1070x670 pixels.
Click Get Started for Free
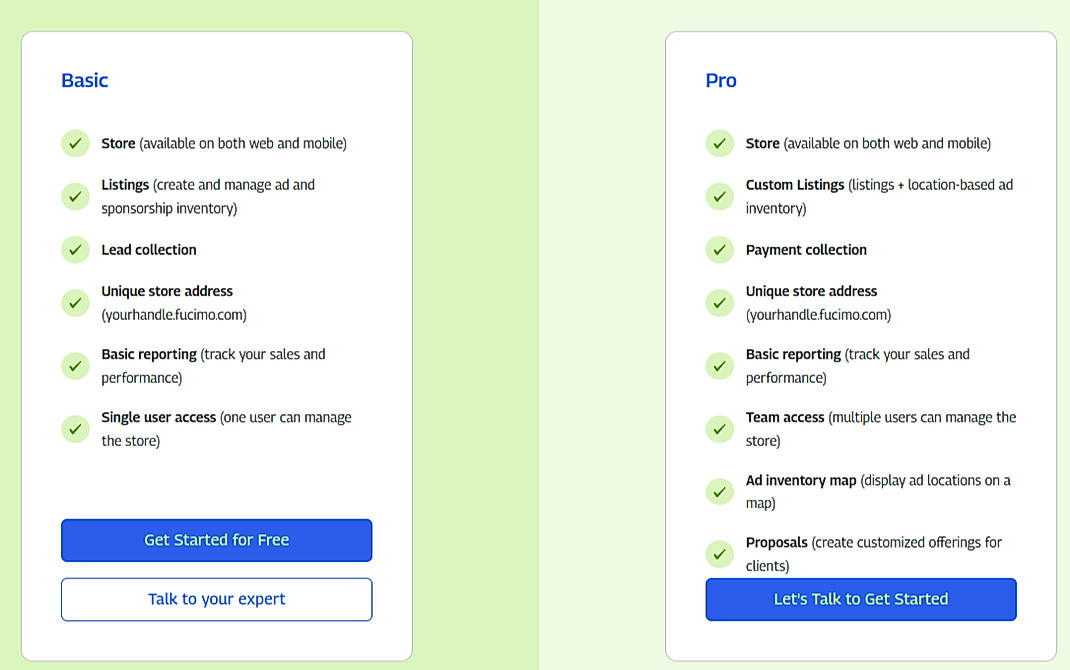[216, 540]
